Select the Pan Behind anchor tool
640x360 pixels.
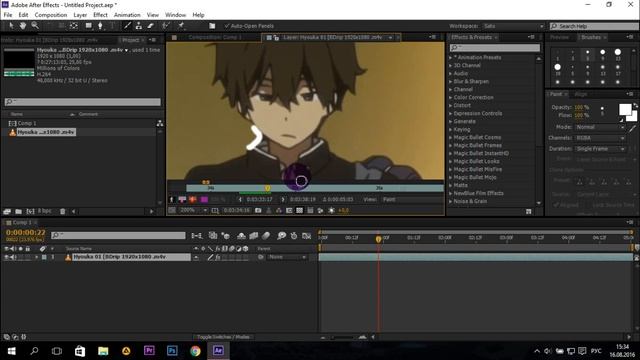point(73,26)
